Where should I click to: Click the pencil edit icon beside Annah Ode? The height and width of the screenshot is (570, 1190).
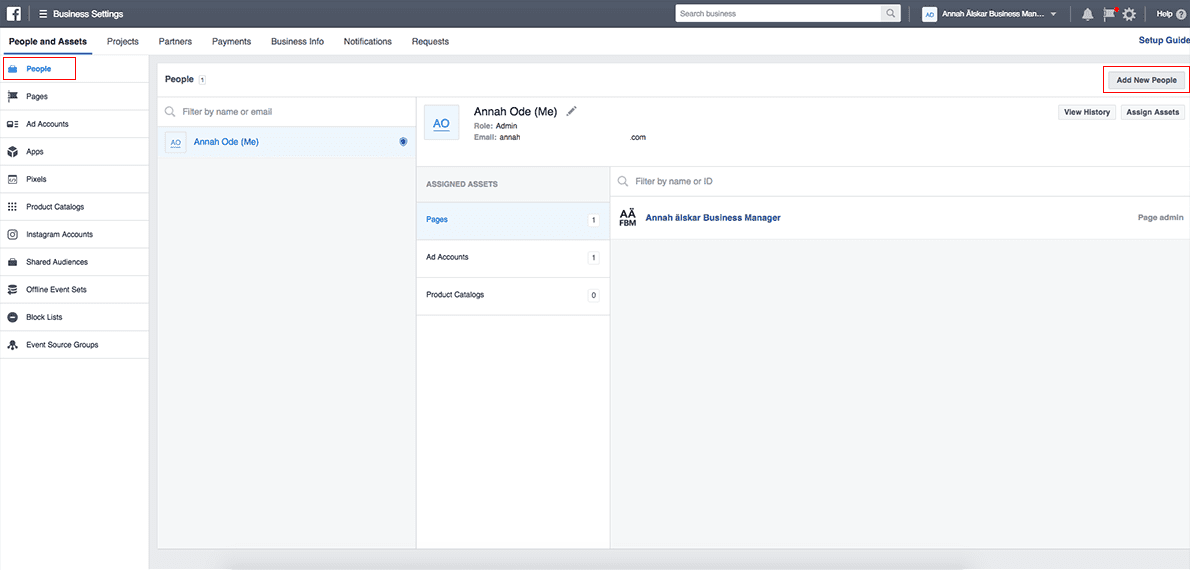pyautogui.click(x=571, y=111)
